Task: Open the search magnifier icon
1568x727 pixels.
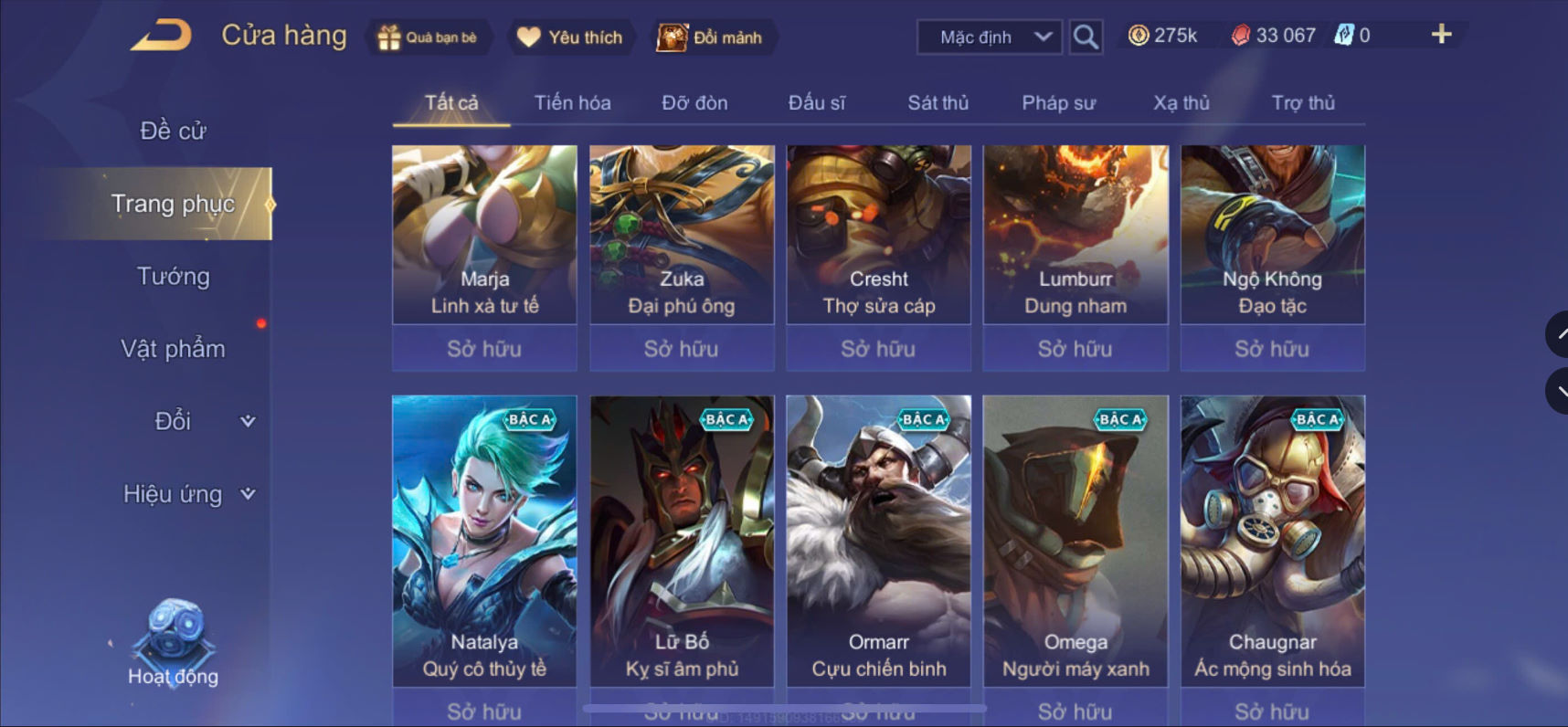Action: click(1086, 37)
